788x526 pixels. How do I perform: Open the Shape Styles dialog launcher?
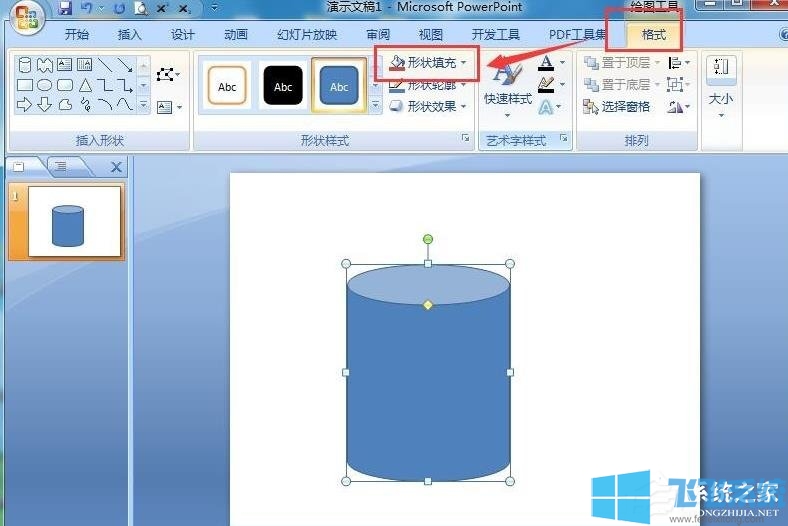(x=466, y=140)
